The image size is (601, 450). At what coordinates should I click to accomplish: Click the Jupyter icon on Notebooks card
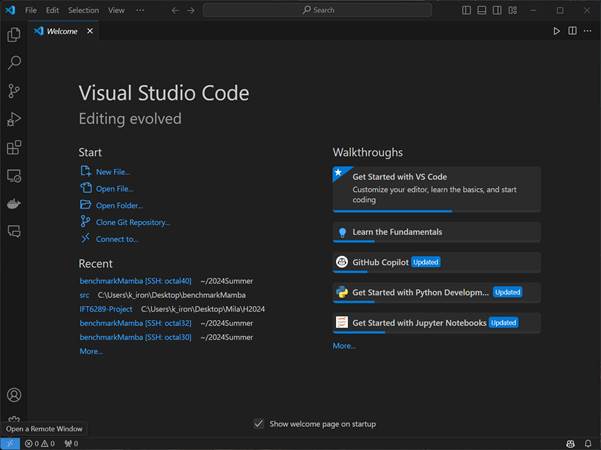342,322
